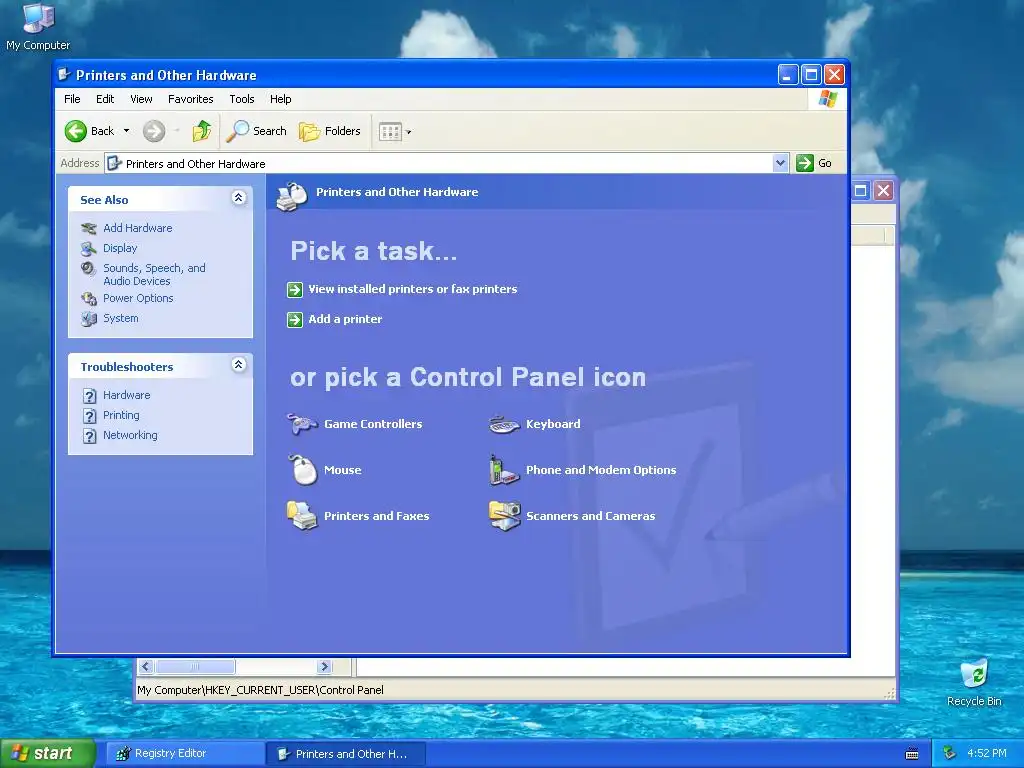The image size is (1024, 768).
Task: Click the Power Options icon
Action: point(89,299)
